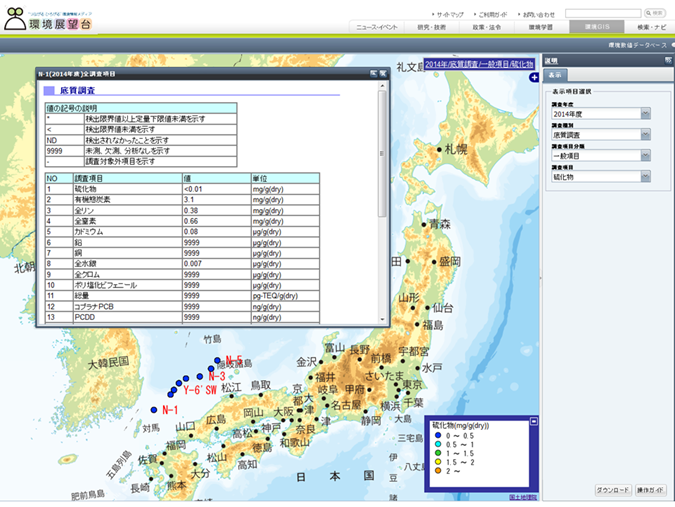Open the 調査項目 硫化物 dropdown
The image size is (675, 507).
645,177
